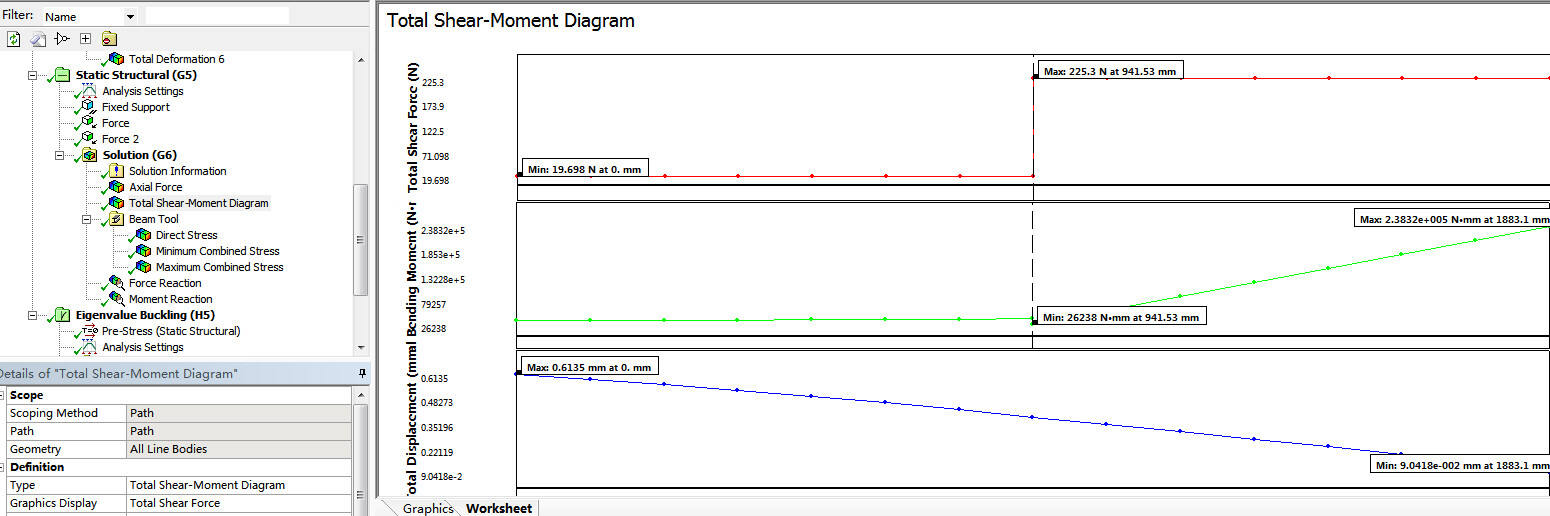This screenshot has height=516, width=1550.
Task: Open Solution Information tree item
Action: point(177,171)
